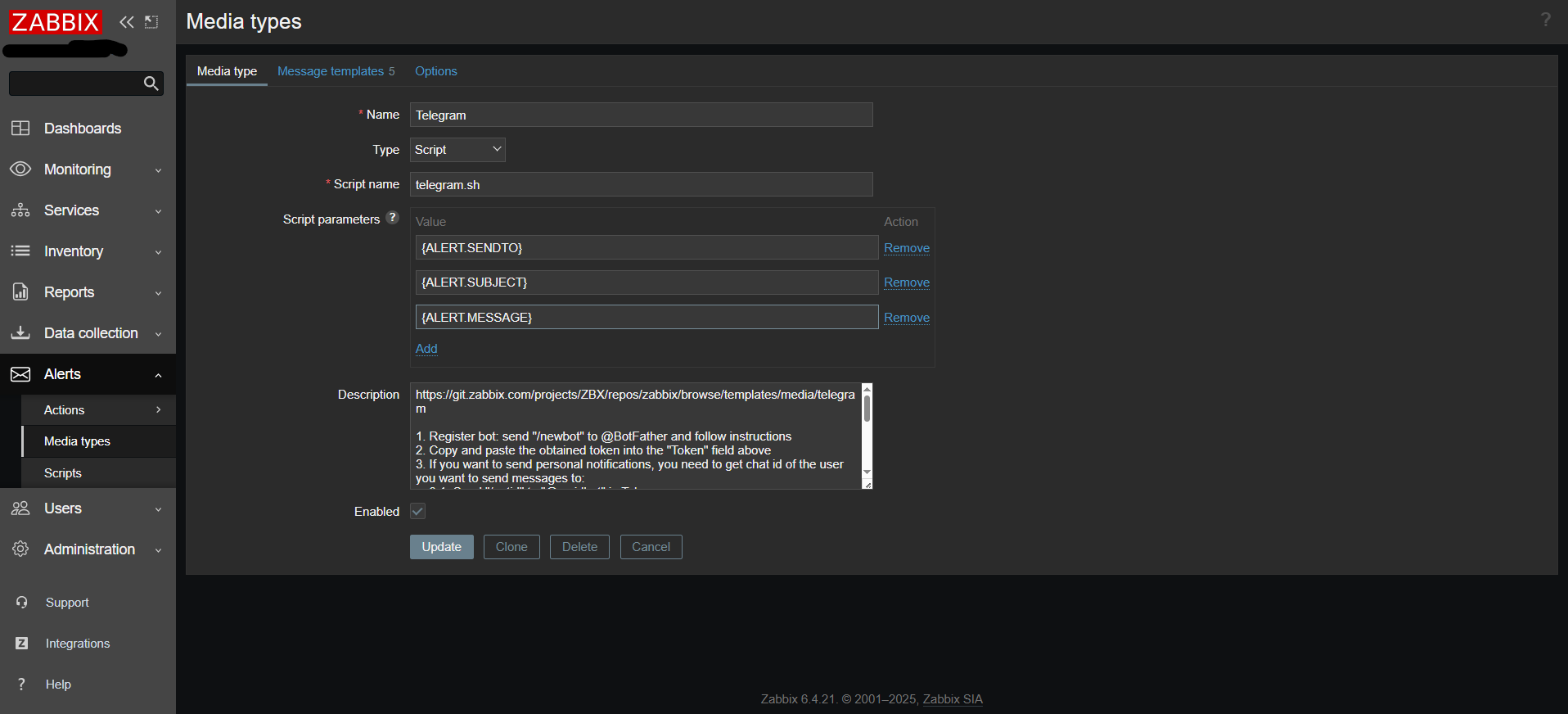Click the Data collection download icon

pos(20,333)
